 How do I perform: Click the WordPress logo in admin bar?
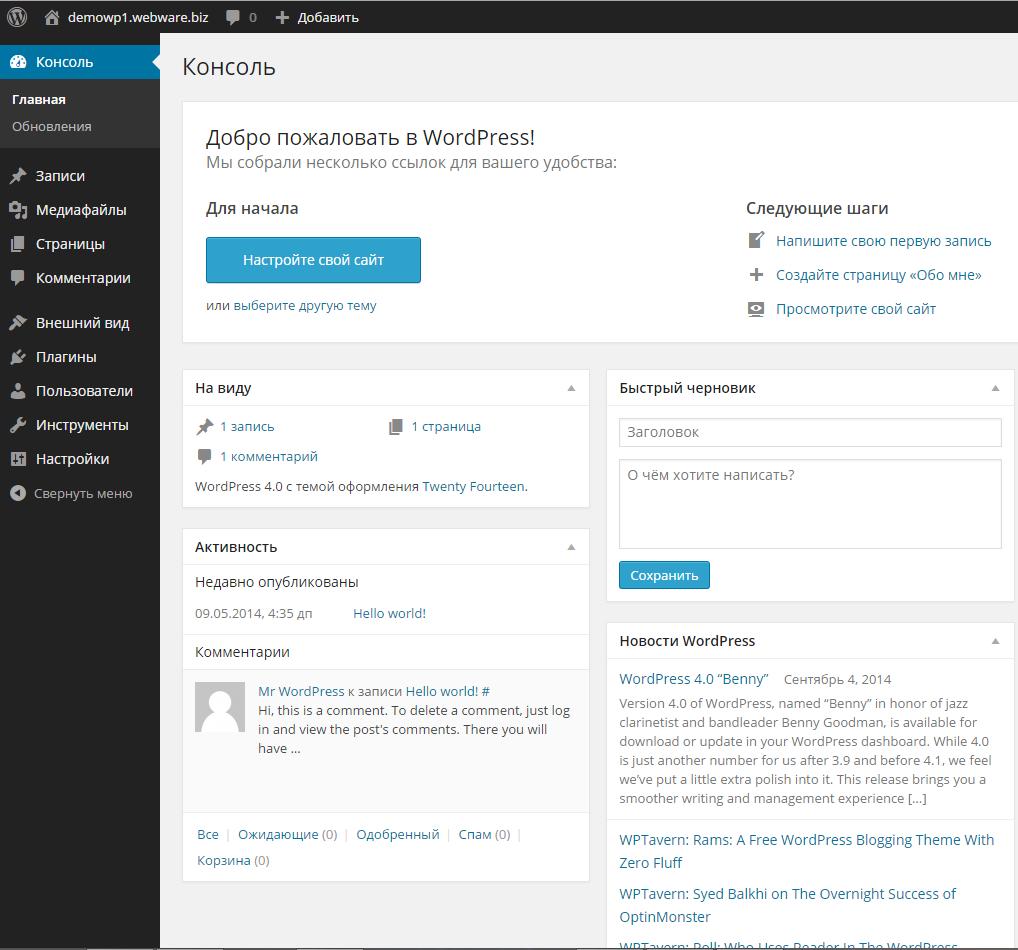(17, 17)
